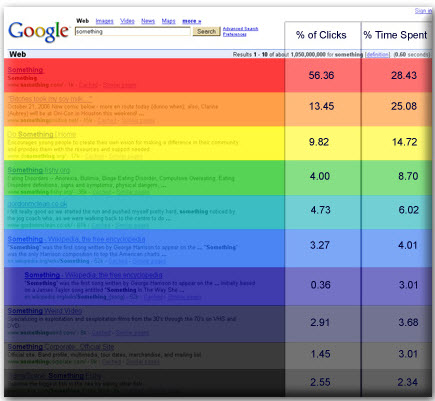Open the Preferences link
The height and width of the screenshot is (401, 435).
(x=234, y=34)
